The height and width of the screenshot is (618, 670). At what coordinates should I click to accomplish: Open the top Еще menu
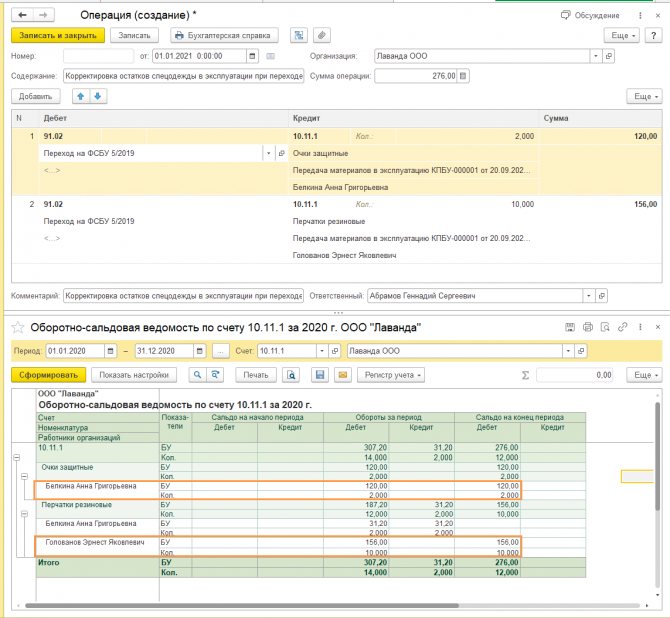[621, 35]
